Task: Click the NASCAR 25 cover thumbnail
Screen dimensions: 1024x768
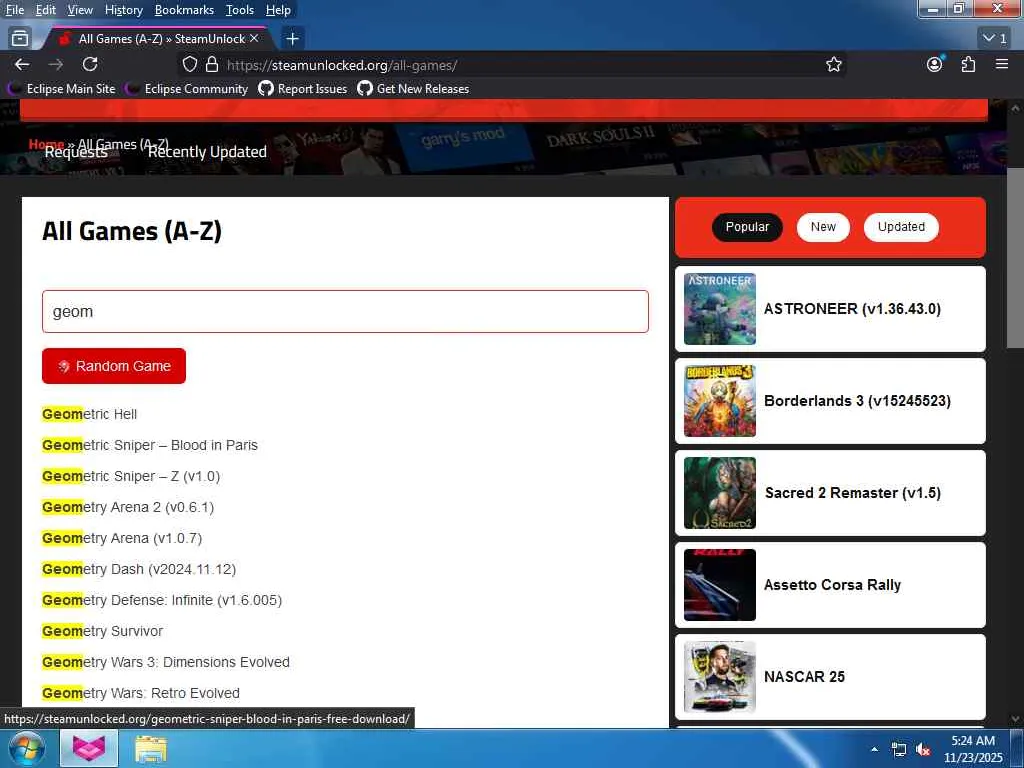Action: (720, 677)
